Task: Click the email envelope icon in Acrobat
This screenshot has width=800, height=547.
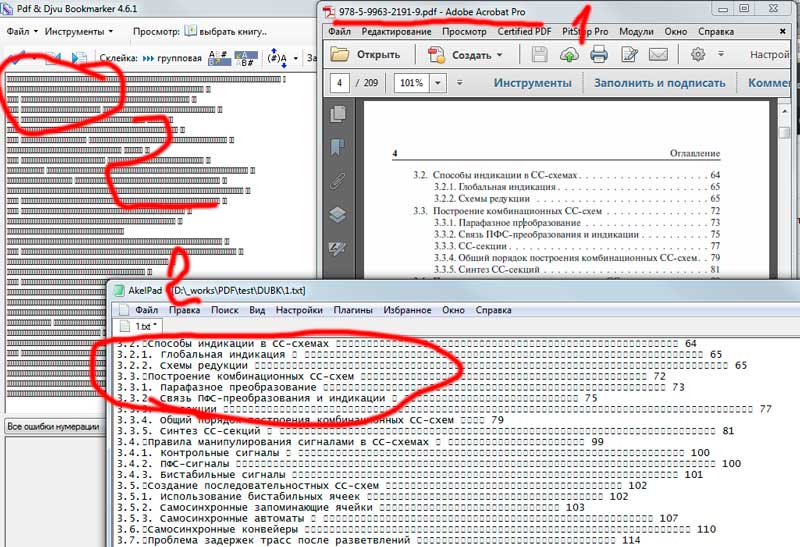Action: 658,55
